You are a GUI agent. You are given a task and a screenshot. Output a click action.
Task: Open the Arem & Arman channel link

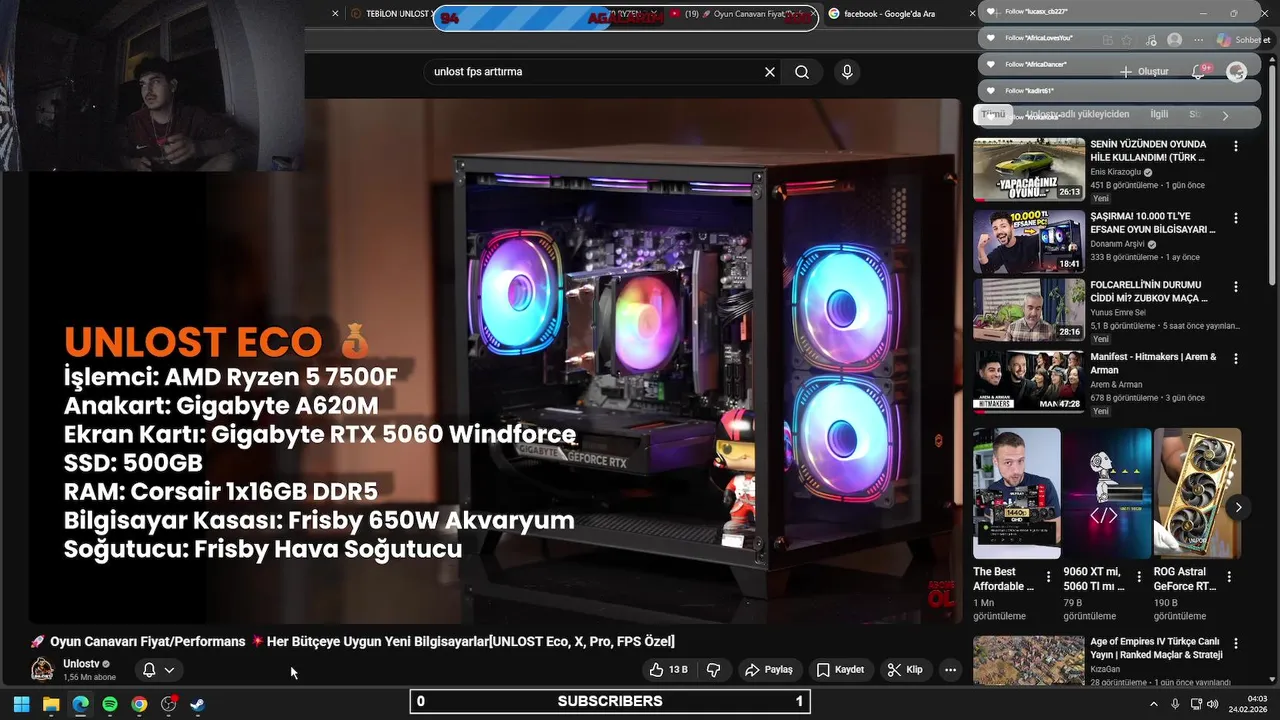coord(1116,384)
